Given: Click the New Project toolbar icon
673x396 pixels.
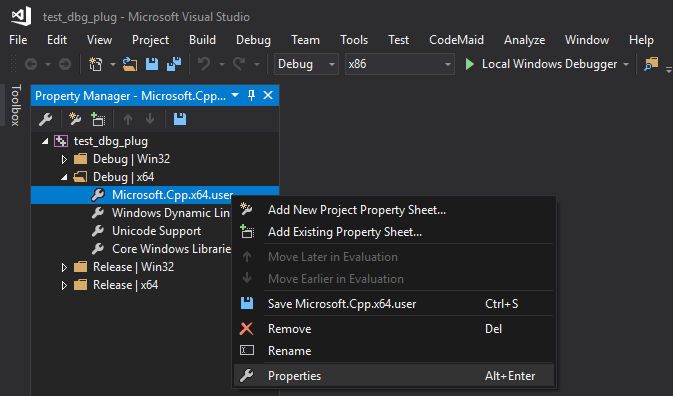Looking at the screenshot, I should (95, 64).
